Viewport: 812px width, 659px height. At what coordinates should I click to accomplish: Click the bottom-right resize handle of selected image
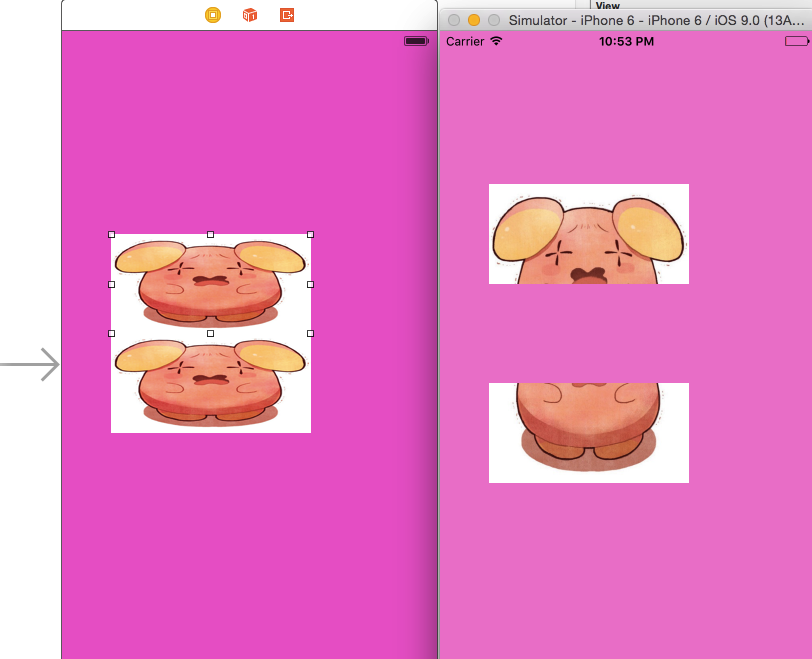point(310,333)
